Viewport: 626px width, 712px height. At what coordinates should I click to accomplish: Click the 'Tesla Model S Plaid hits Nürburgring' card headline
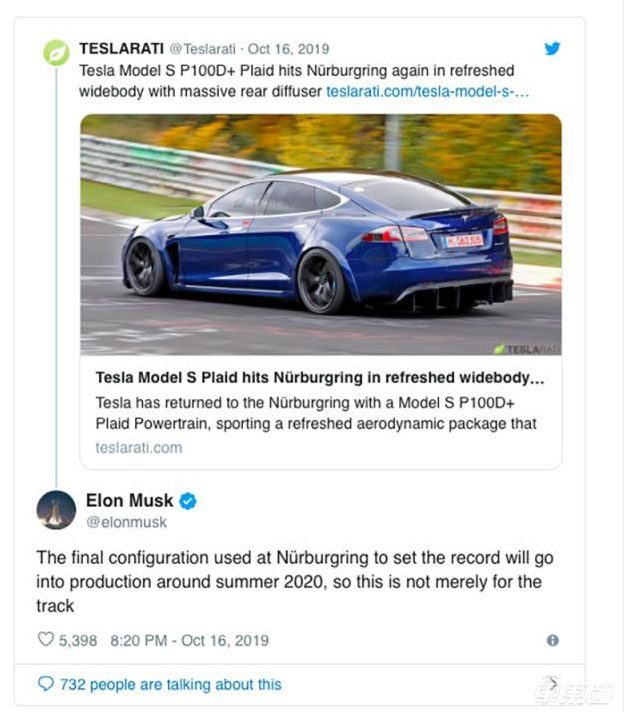click(x=314, y=378)
